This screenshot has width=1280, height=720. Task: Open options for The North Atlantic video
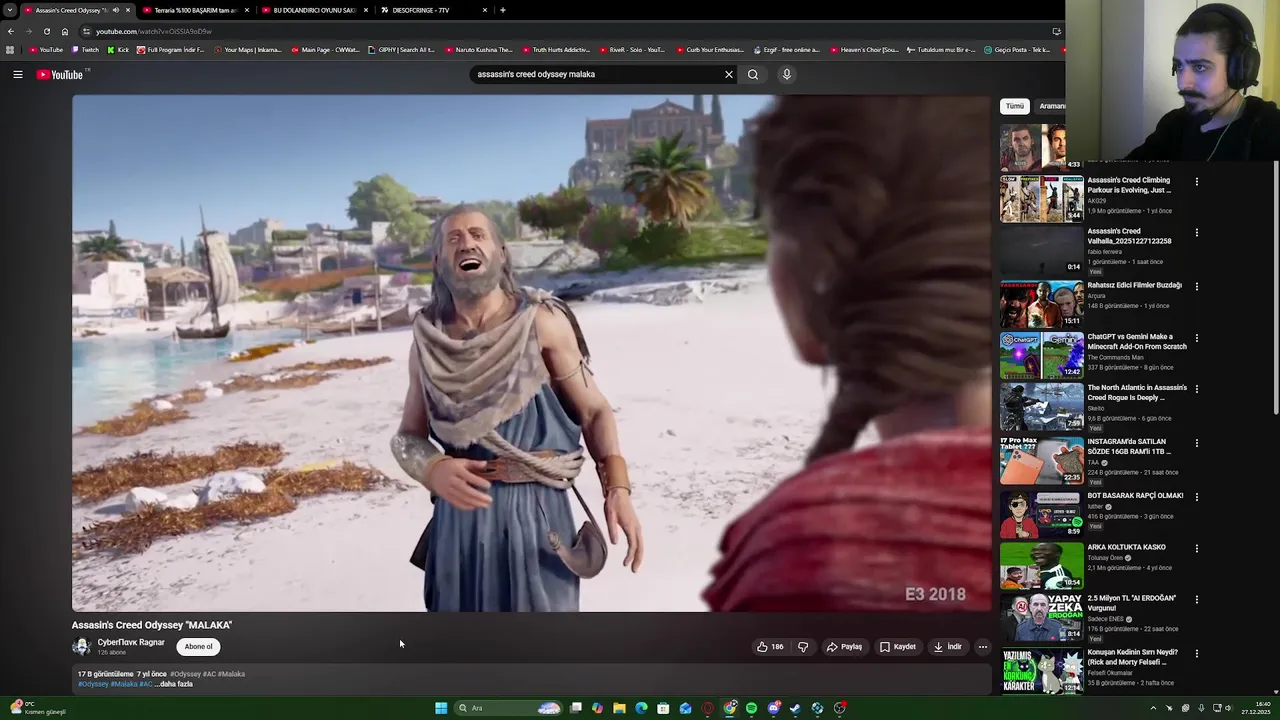1197,389
